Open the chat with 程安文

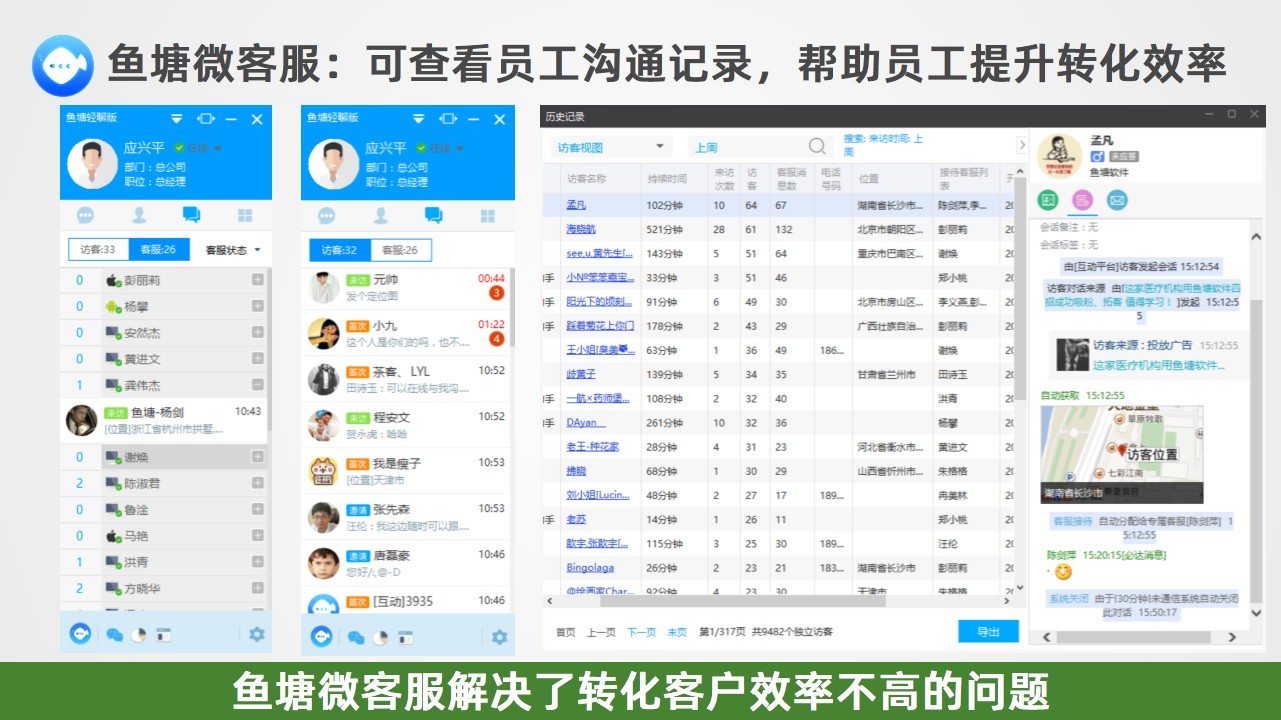point(407,425)
